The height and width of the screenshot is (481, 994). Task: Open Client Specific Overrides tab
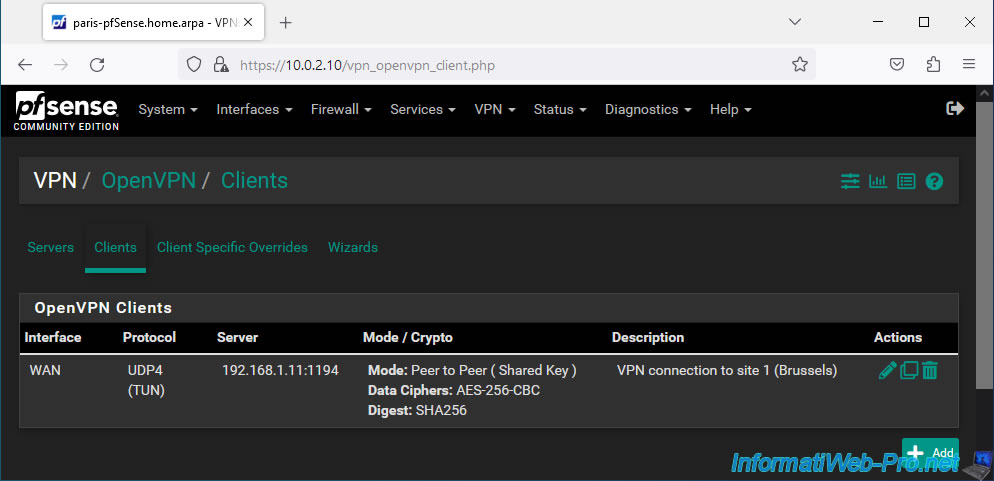click(232, 248)
